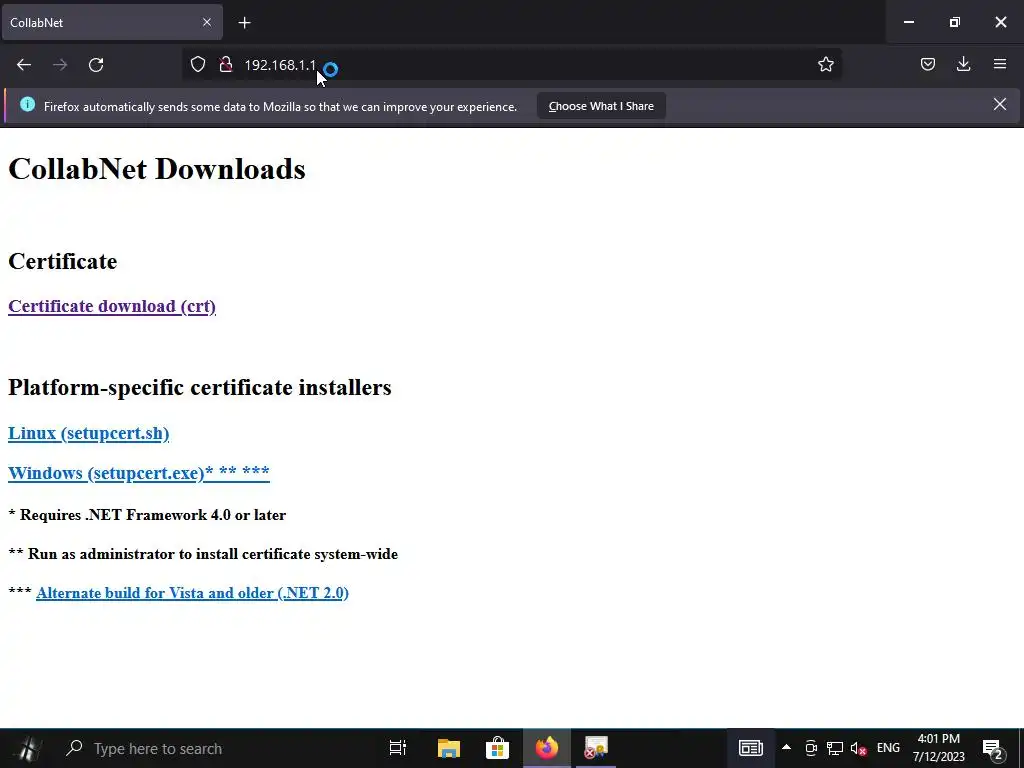The image size is (1024, 768).
Task: Open network status tray icon
Action: [x=835, y=748]
